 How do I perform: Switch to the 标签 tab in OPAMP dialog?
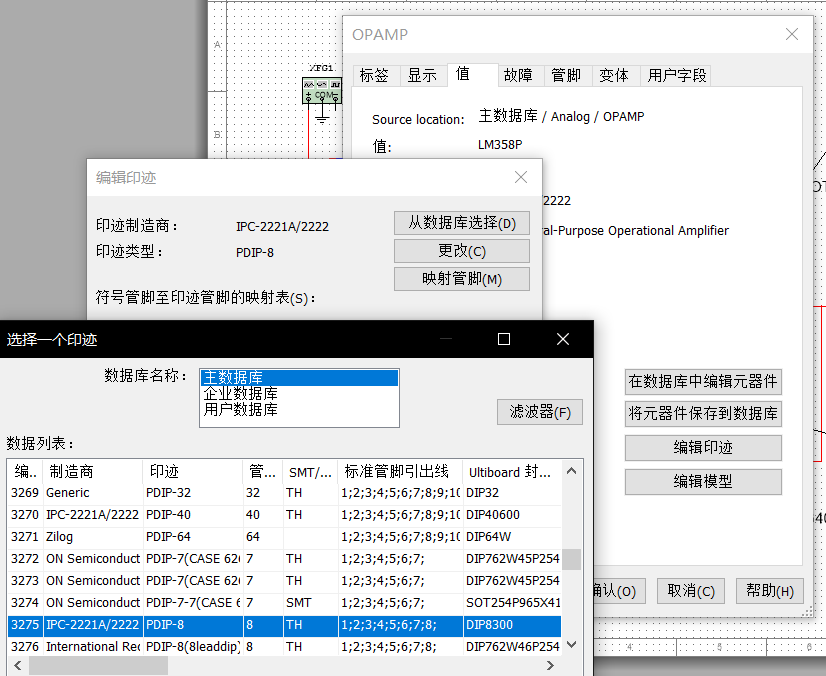pos(375,75)
